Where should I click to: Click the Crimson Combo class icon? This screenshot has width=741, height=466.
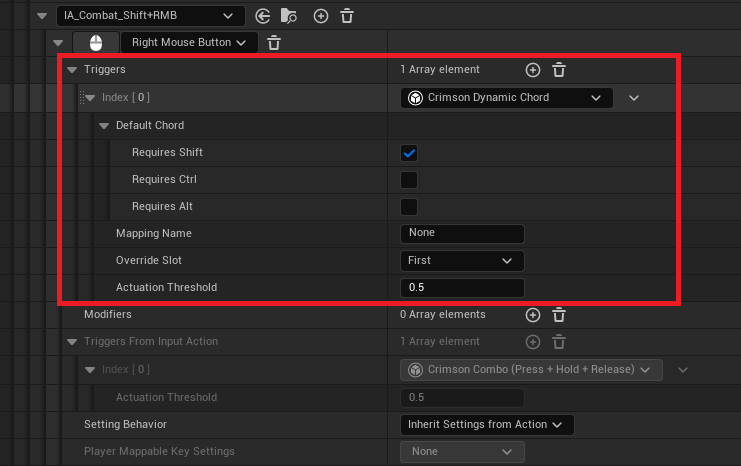(415, 370)
